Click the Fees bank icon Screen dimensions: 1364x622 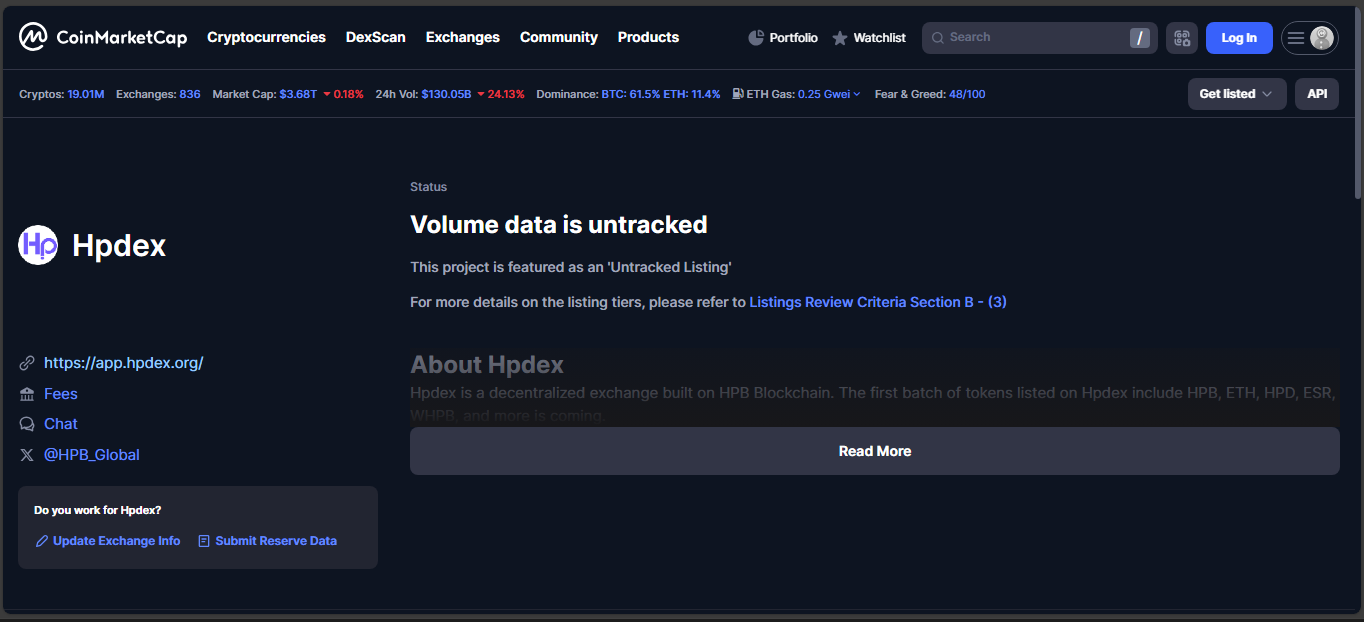pos(27,394)
